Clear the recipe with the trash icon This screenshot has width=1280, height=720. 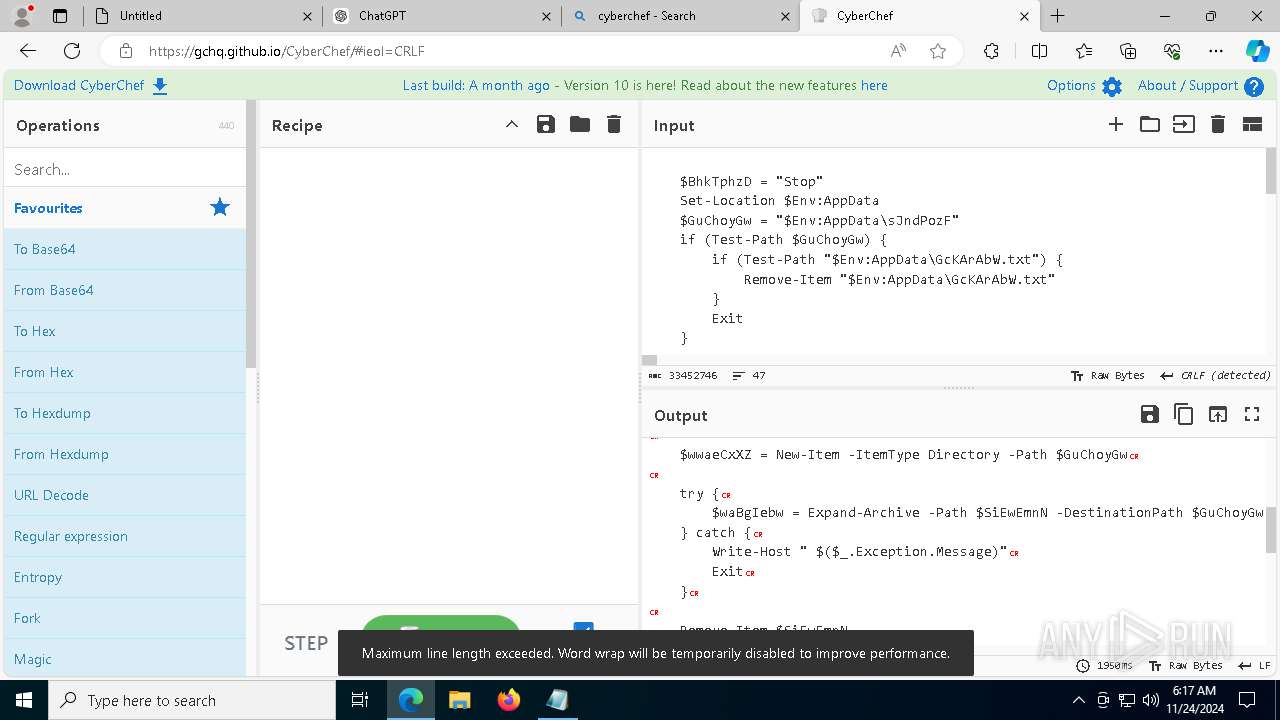[x=614, y=125]
